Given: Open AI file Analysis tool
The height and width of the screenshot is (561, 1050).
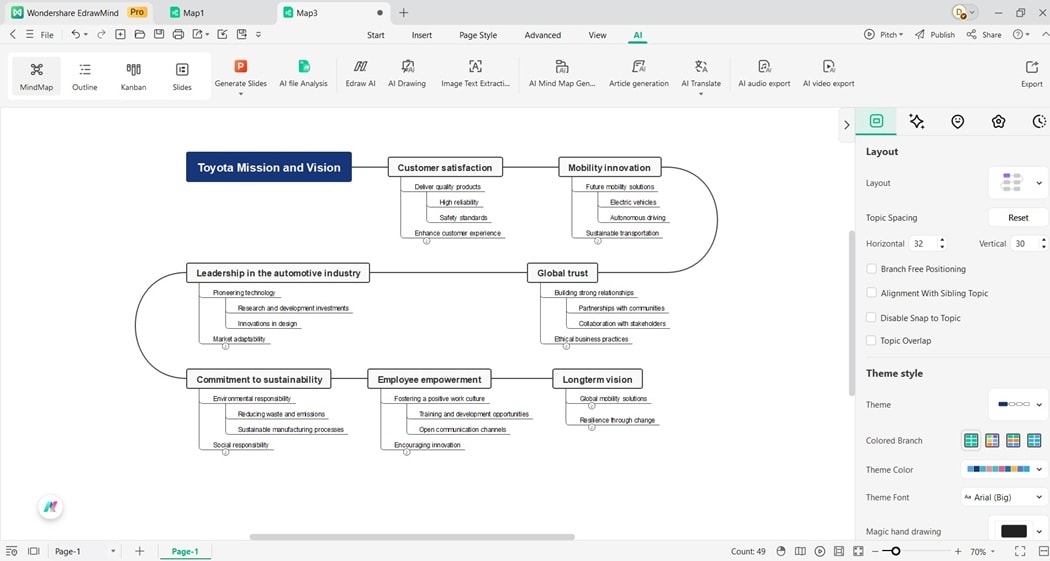Looking at the screenshot, I should point(303,74).
